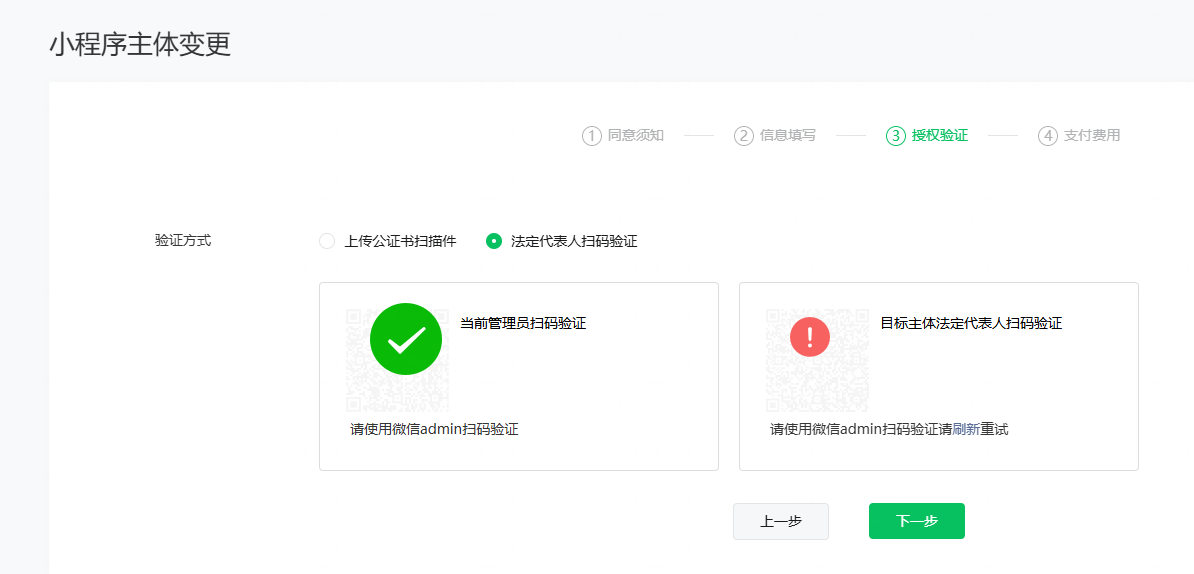Screen dimensions: 1194x574
Task: Go back with the 上一步 button
Action: coord(781,521)
